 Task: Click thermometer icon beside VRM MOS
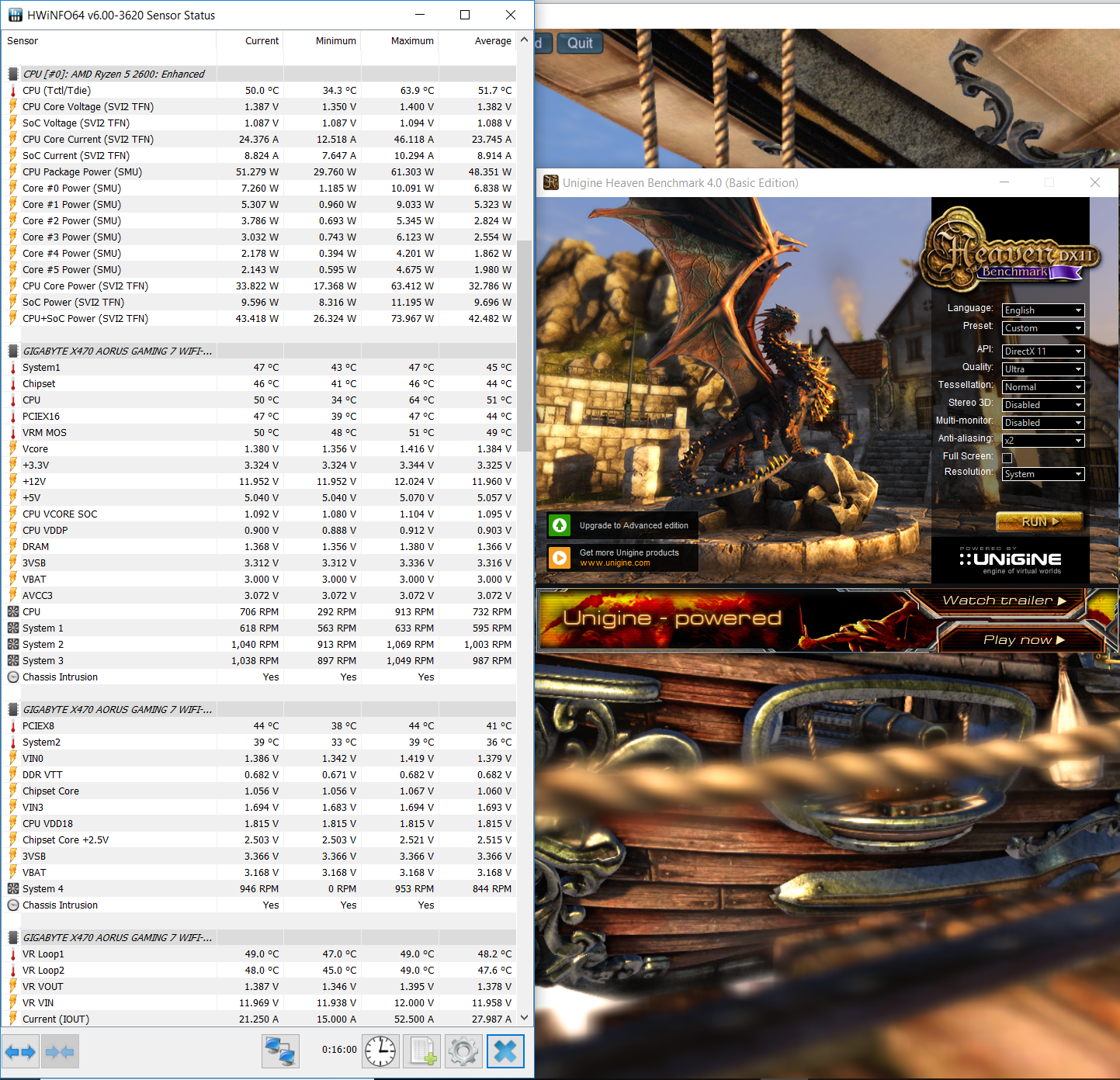point(13,433)
